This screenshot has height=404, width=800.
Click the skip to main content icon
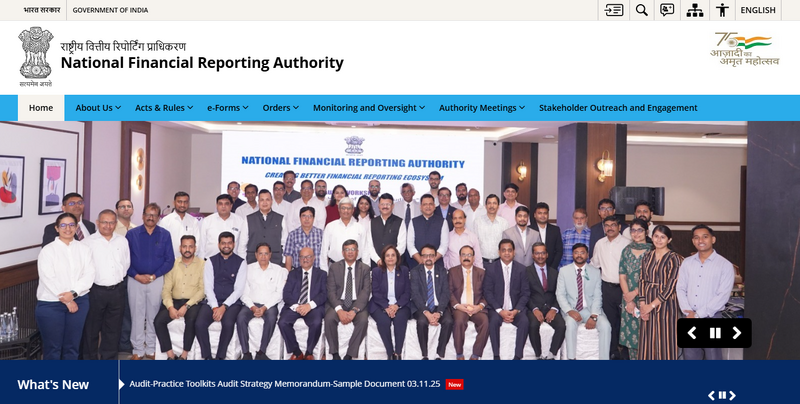point(613,10)
